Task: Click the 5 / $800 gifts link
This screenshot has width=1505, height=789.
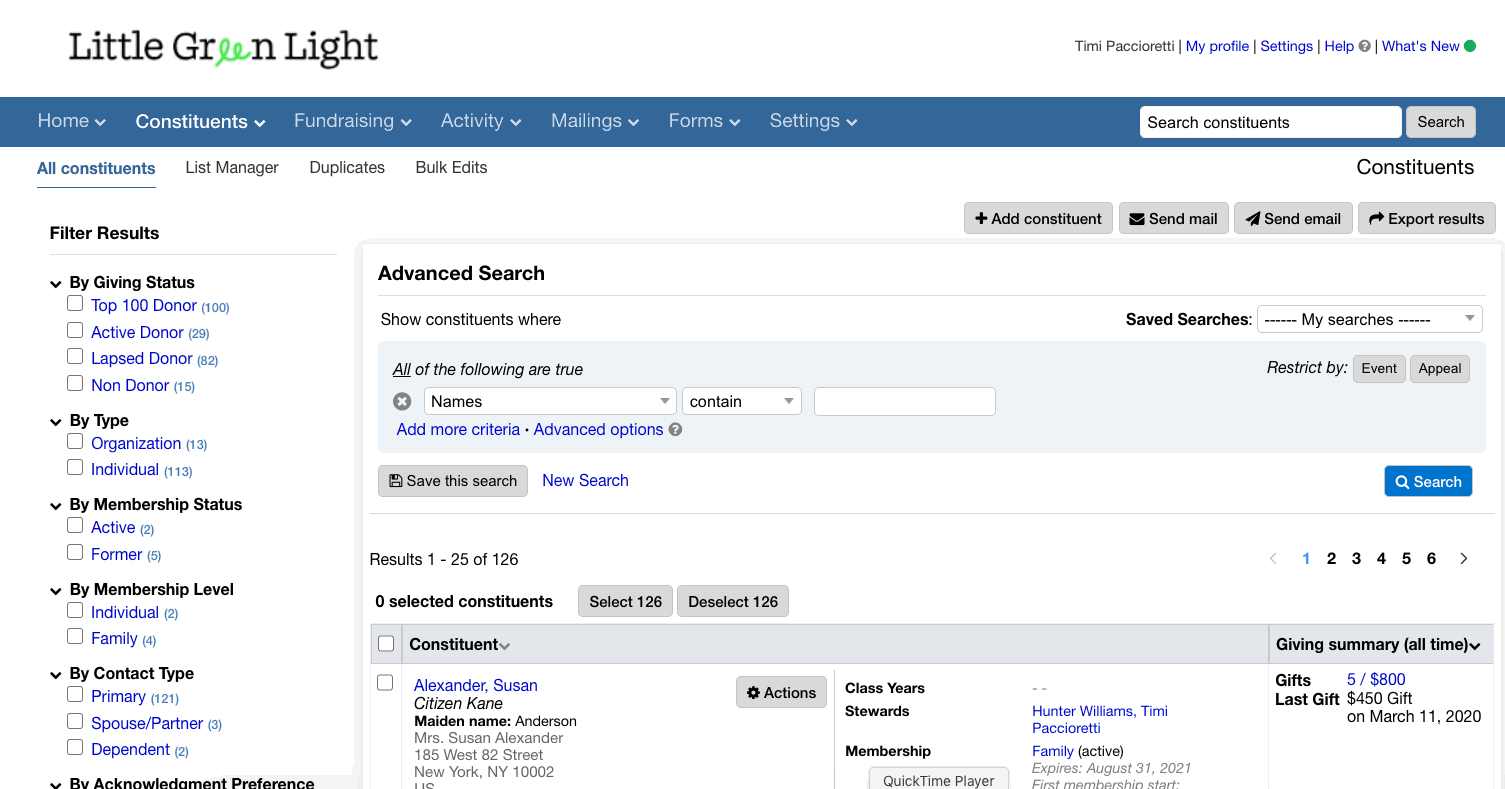Action: tap(1376, 679)
